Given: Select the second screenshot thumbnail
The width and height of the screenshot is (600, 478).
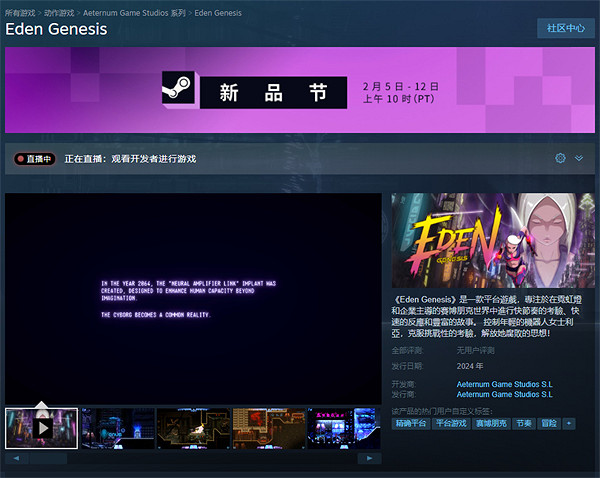Looking at the screenshot, I should pos(118,427).
